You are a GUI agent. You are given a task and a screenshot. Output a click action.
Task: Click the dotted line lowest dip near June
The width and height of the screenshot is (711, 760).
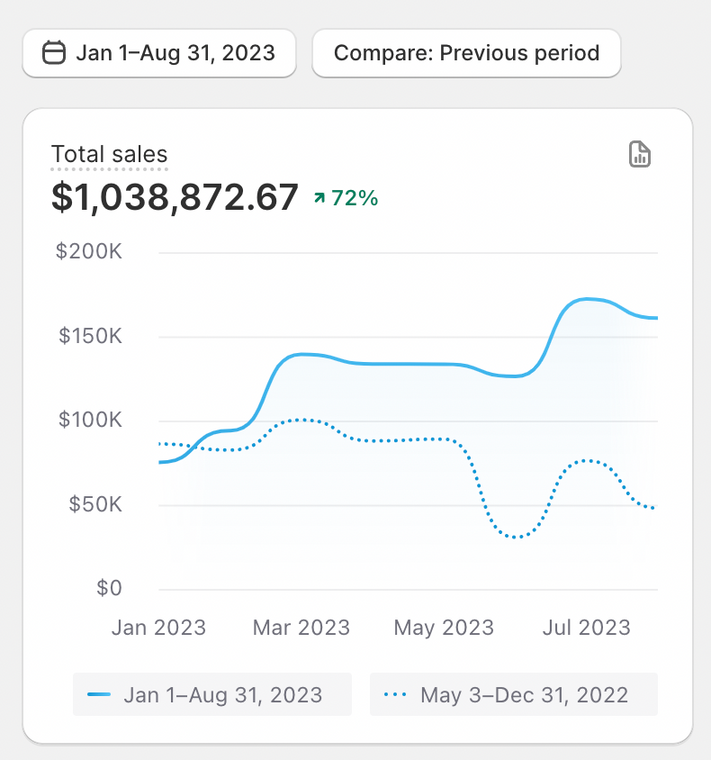tap(516, 537)
